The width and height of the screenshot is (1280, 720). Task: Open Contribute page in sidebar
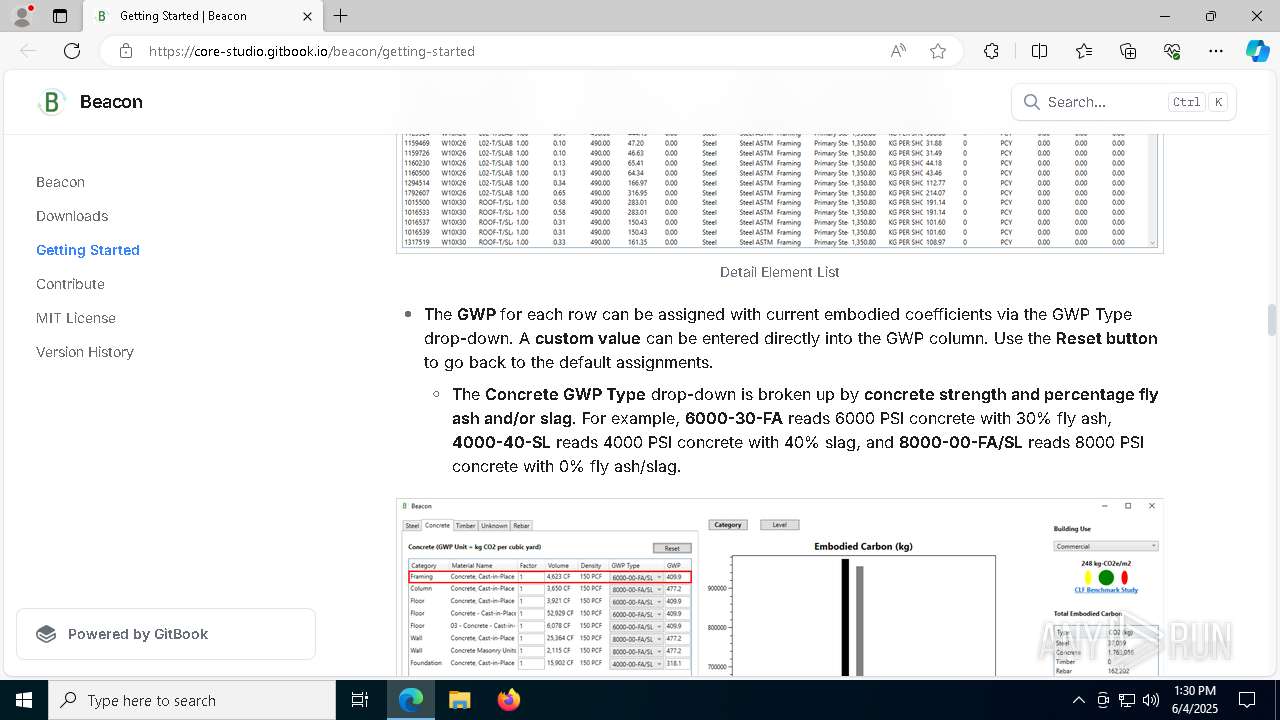pos(70,284)
